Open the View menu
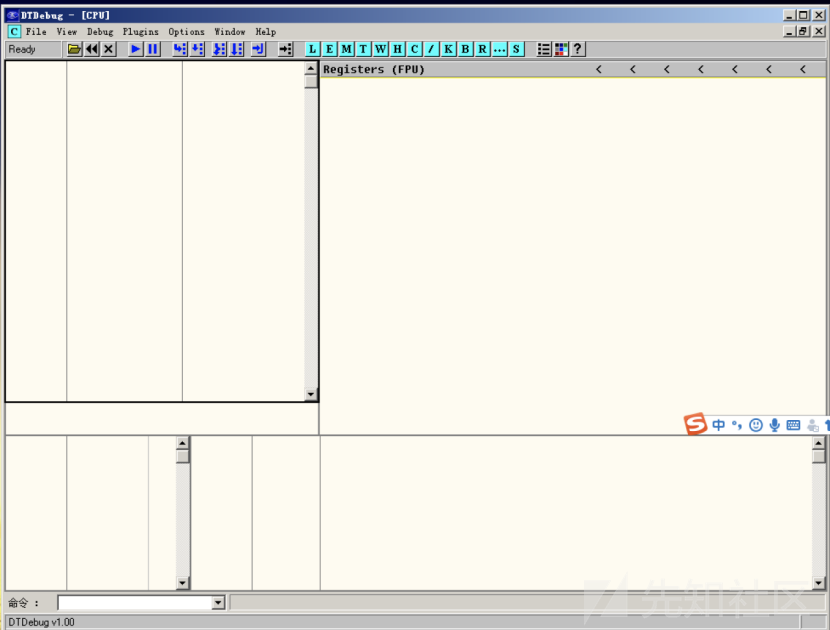The height and width of the screenshot is (630, 830). pos(67,32)
